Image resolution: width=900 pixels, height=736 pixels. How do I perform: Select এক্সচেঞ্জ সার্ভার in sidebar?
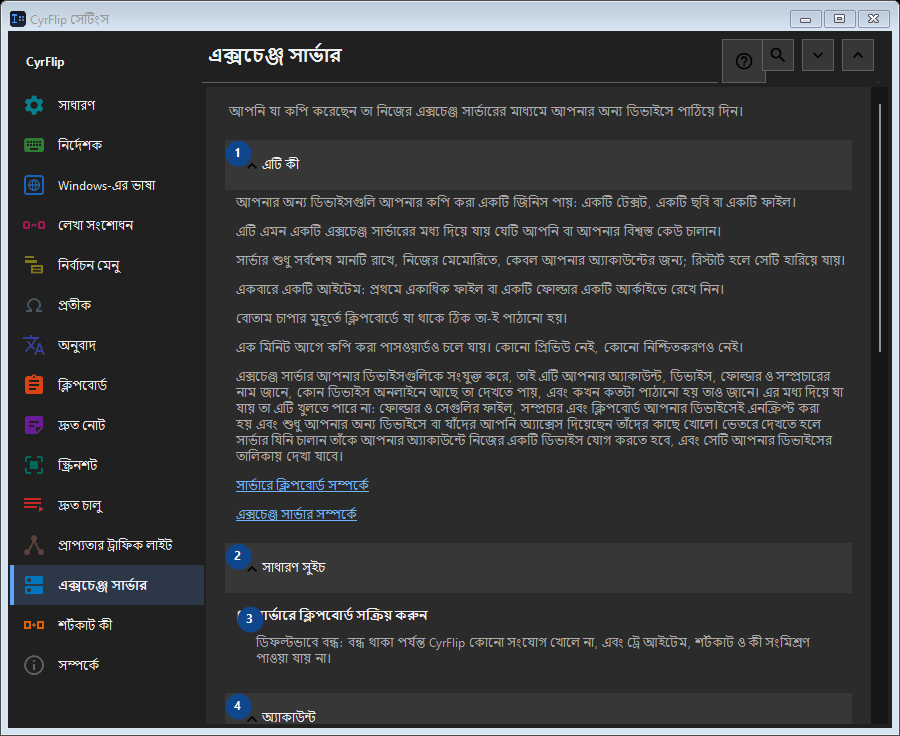(107, 585)
